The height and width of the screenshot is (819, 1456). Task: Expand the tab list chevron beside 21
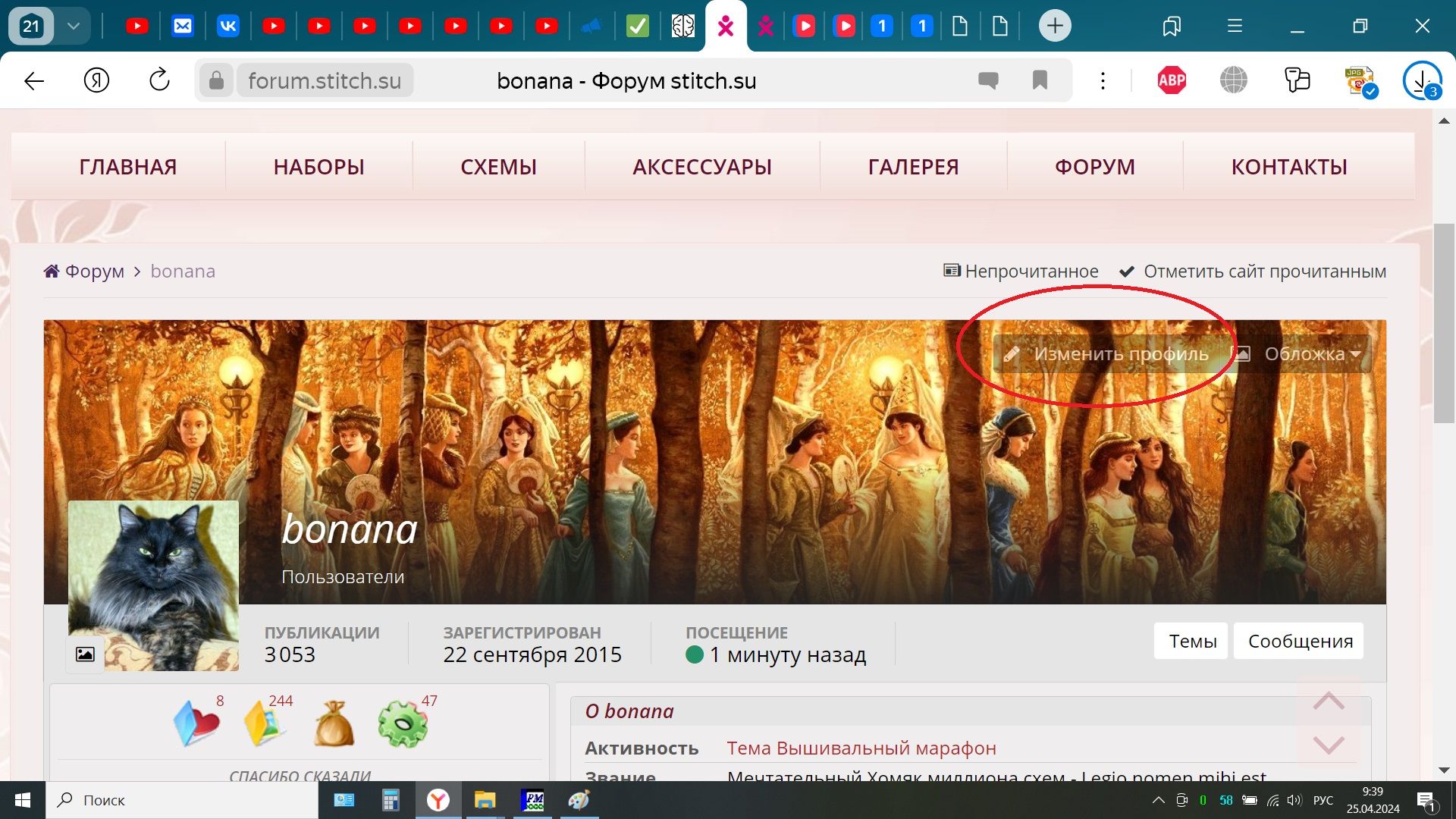pos(73,27)
